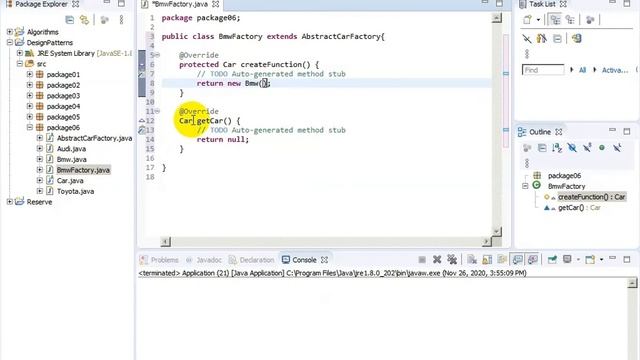Click Clear Console icon
Screen dimensions: 640x360
tap(472, 260)
